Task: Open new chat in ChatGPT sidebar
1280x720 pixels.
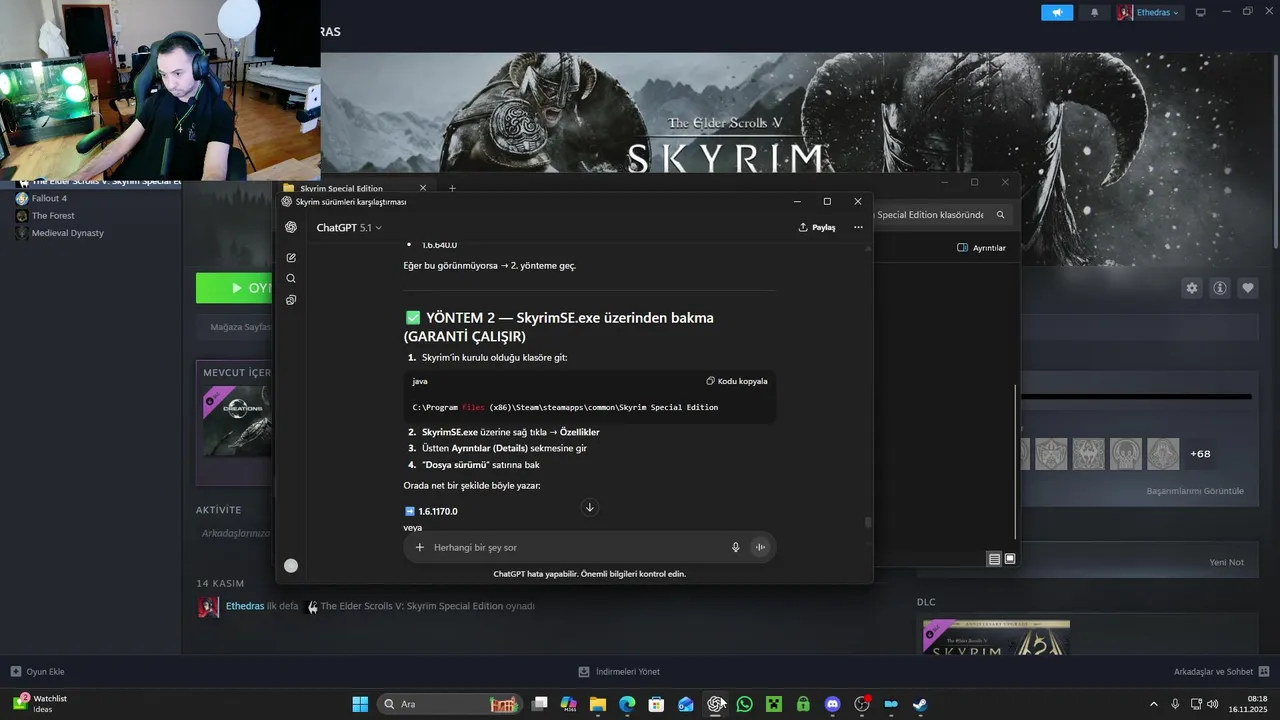Action: (291, 258)
